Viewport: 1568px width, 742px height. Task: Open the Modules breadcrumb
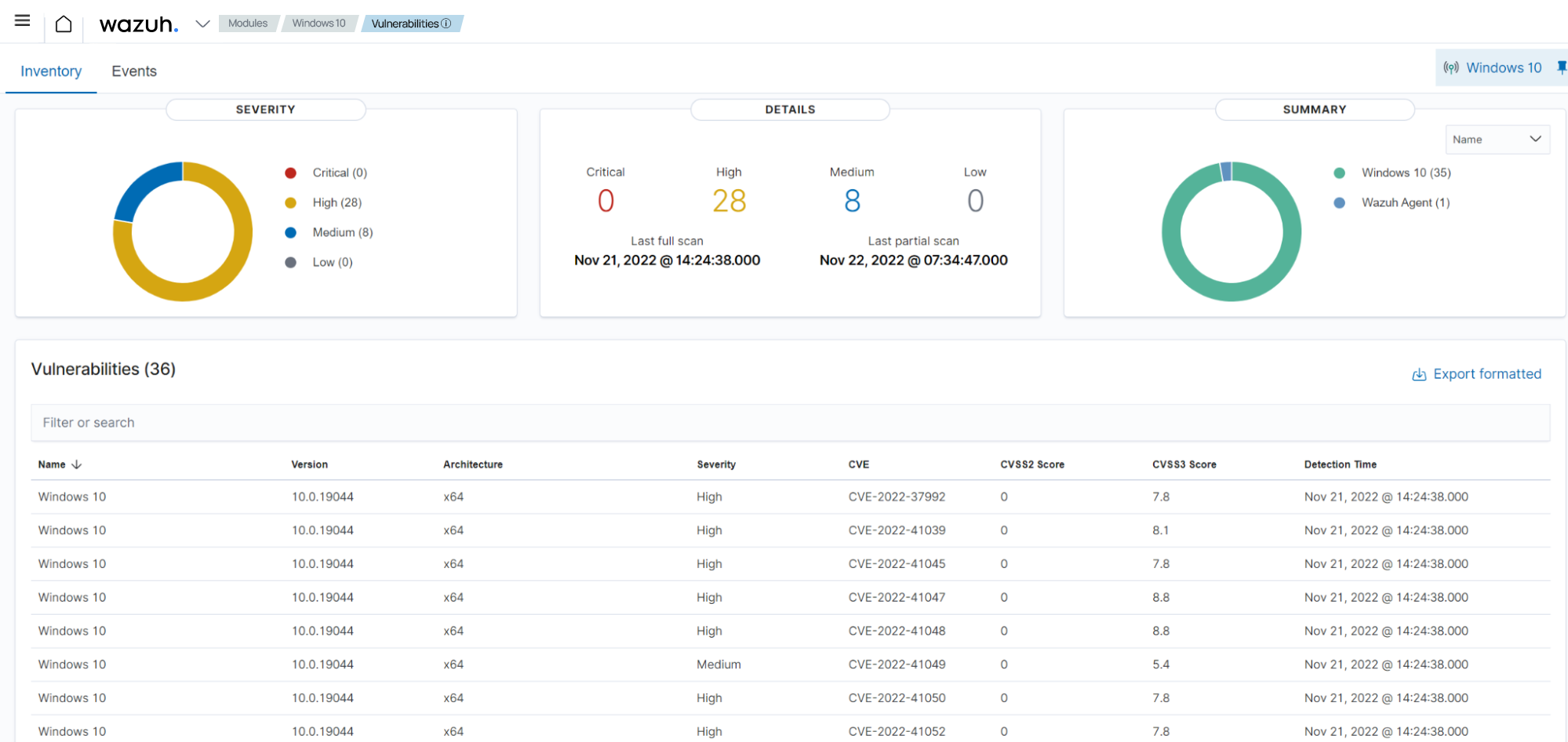248,24
